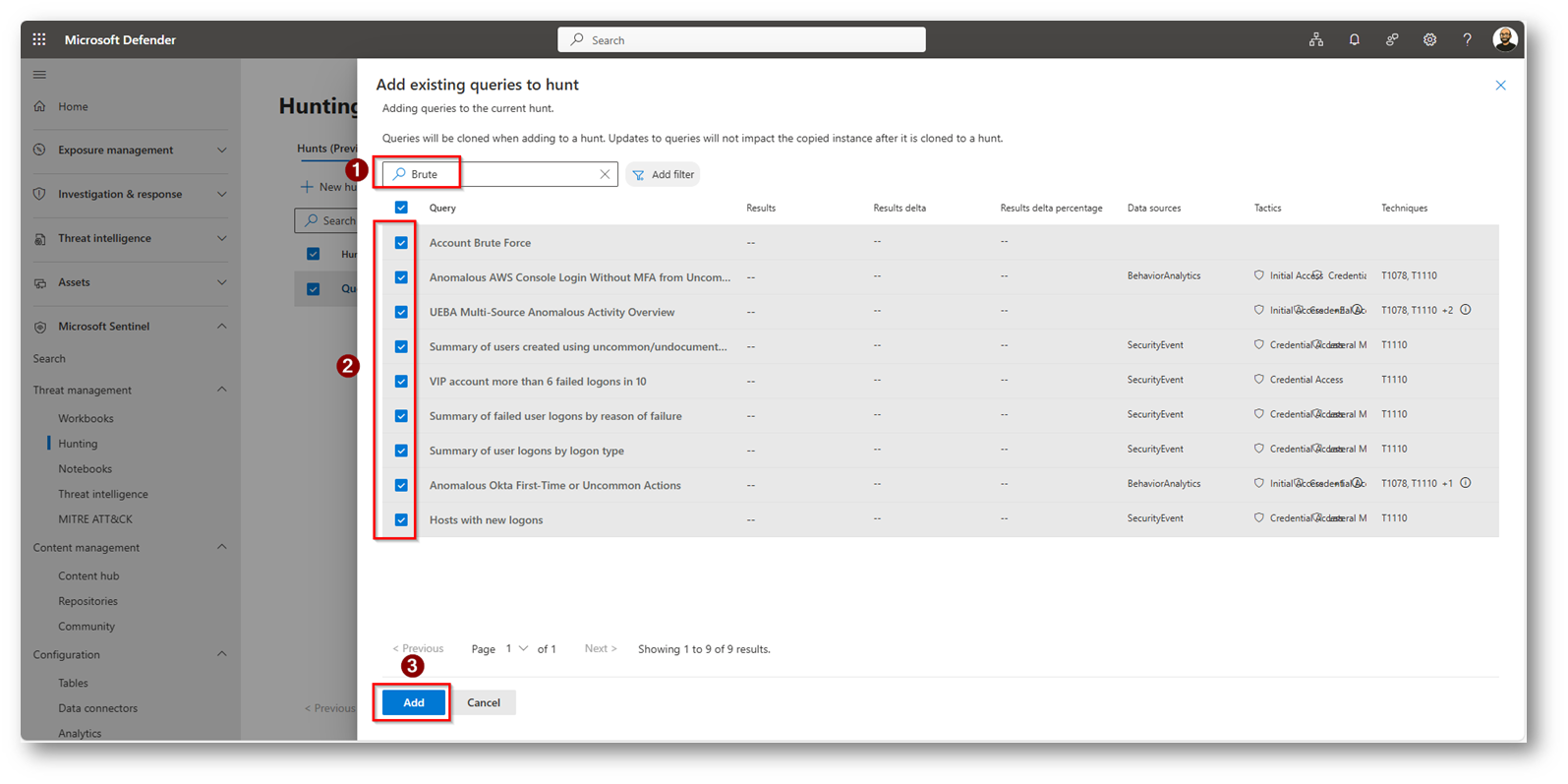The height and width of the screenshot is (784, 1568).
Task: Click the Cancel button
Action: pyautogui.click(x=483, y=702)
